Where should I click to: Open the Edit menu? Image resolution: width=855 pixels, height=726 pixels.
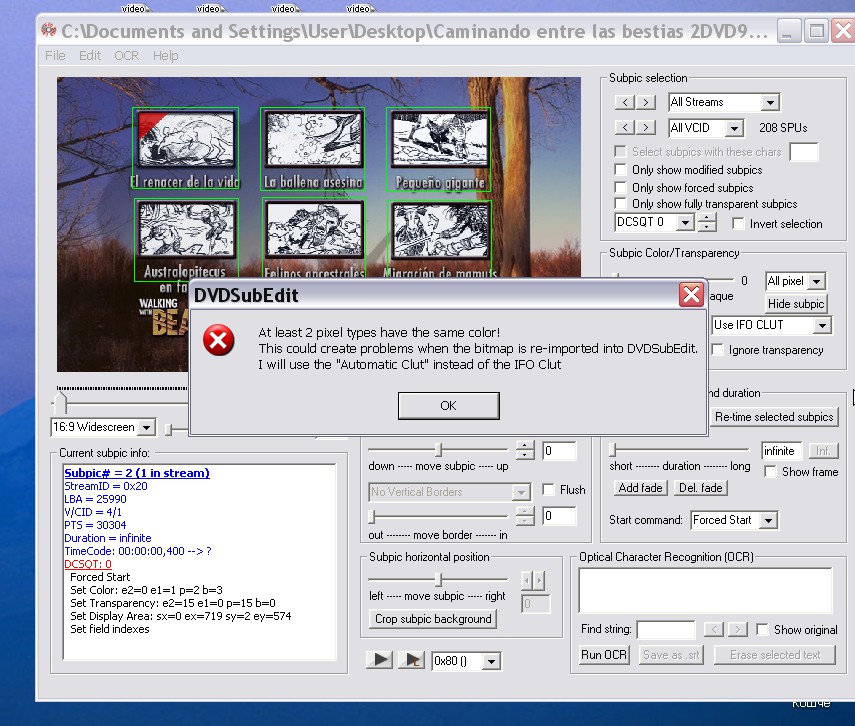[x=90, y=56]
